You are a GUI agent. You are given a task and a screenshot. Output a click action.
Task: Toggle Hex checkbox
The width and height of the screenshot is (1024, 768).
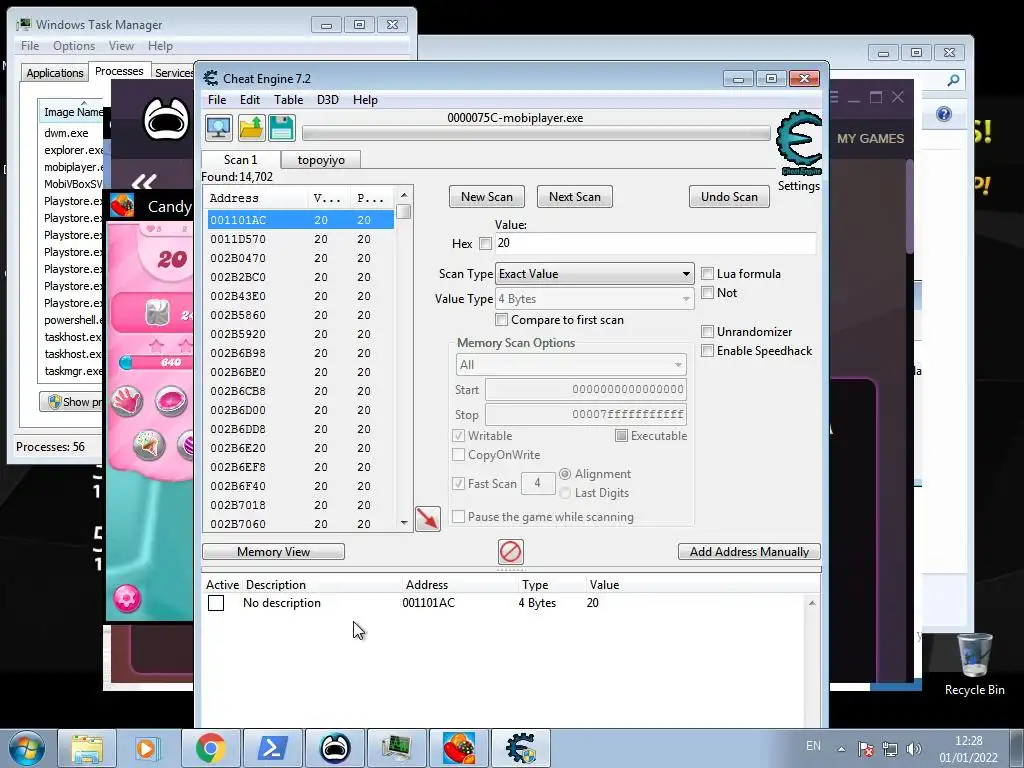485,244
